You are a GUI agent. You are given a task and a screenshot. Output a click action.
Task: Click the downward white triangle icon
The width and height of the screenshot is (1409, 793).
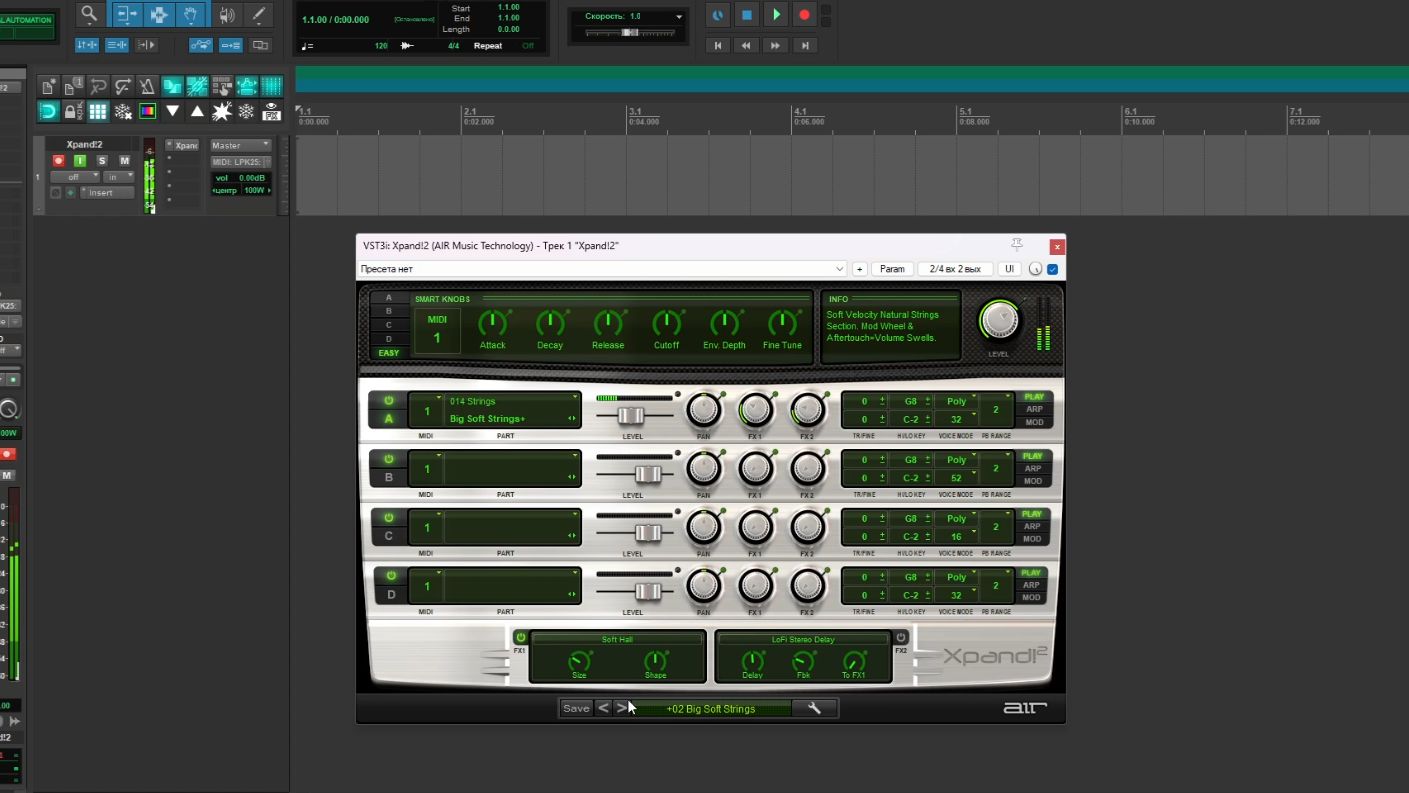(x=172, y=111)
